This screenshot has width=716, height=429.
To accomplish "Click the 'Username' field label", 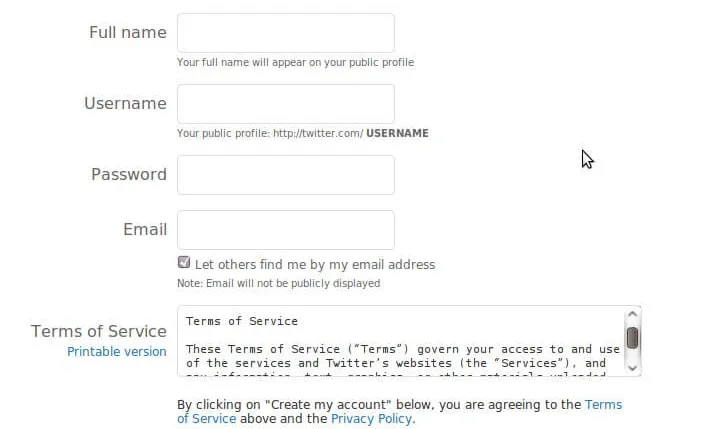I will coord(125,104).
